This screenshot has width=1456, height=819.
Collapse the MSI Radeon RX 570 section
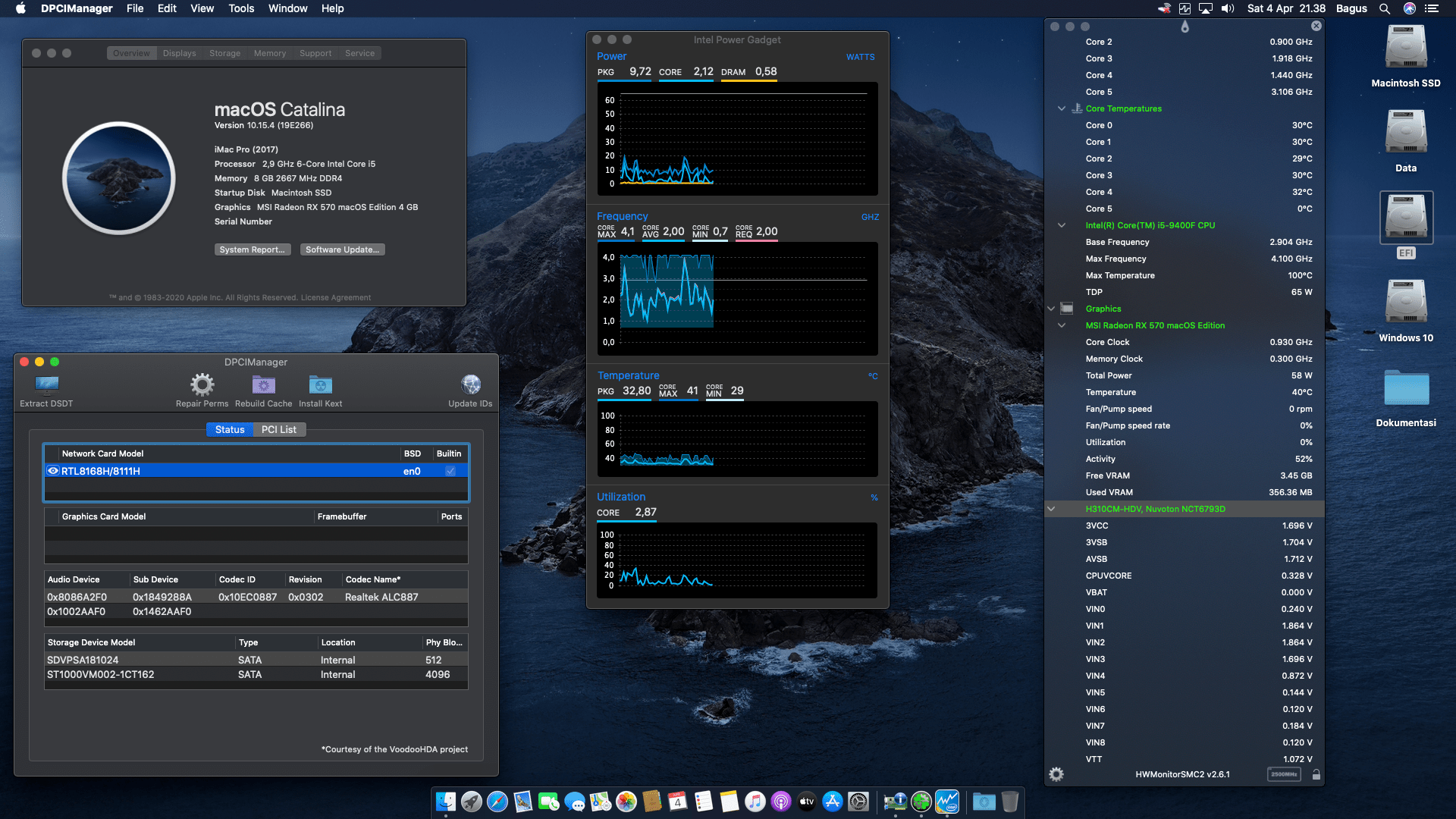point(1061,325)
